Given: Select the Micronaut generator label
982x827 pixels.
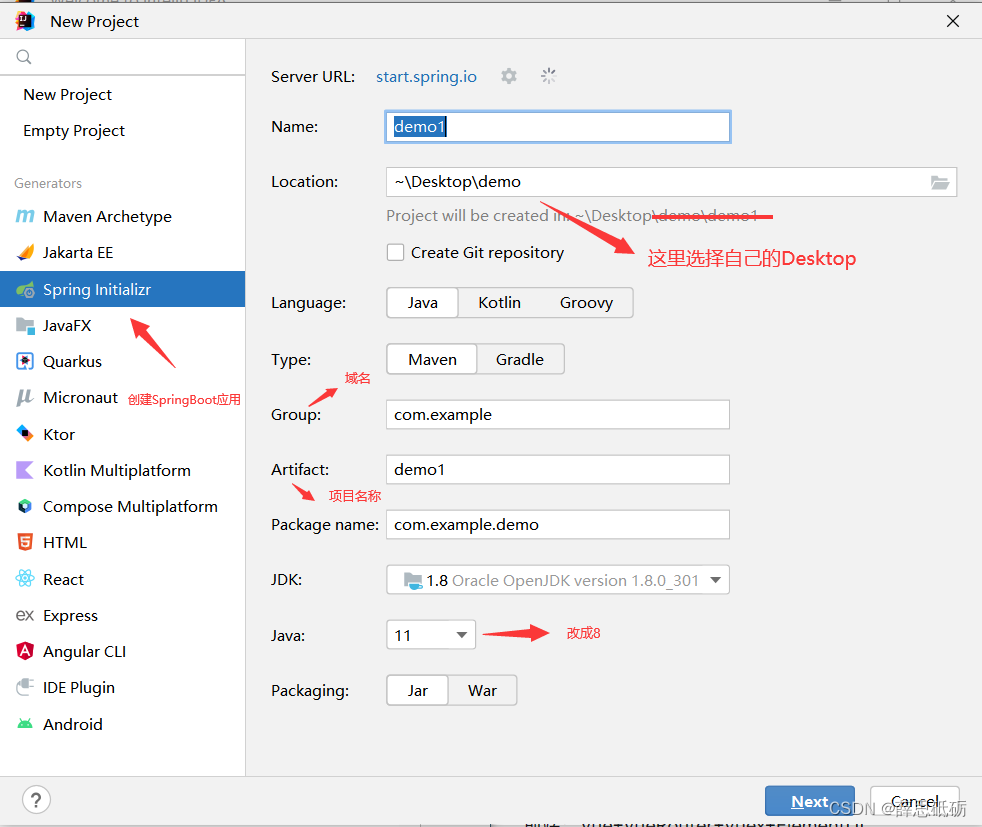Looking at the screenshot, I should [80, 398].
